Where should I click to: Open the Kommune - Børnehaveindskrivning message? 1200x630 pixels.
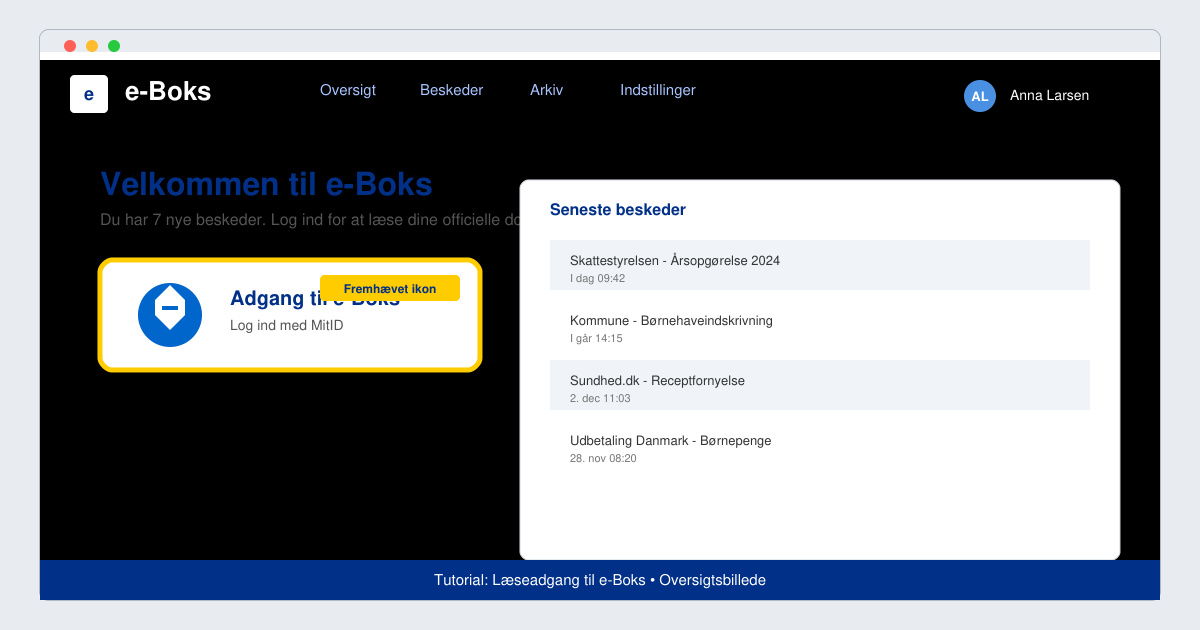[x=820, y=325]
